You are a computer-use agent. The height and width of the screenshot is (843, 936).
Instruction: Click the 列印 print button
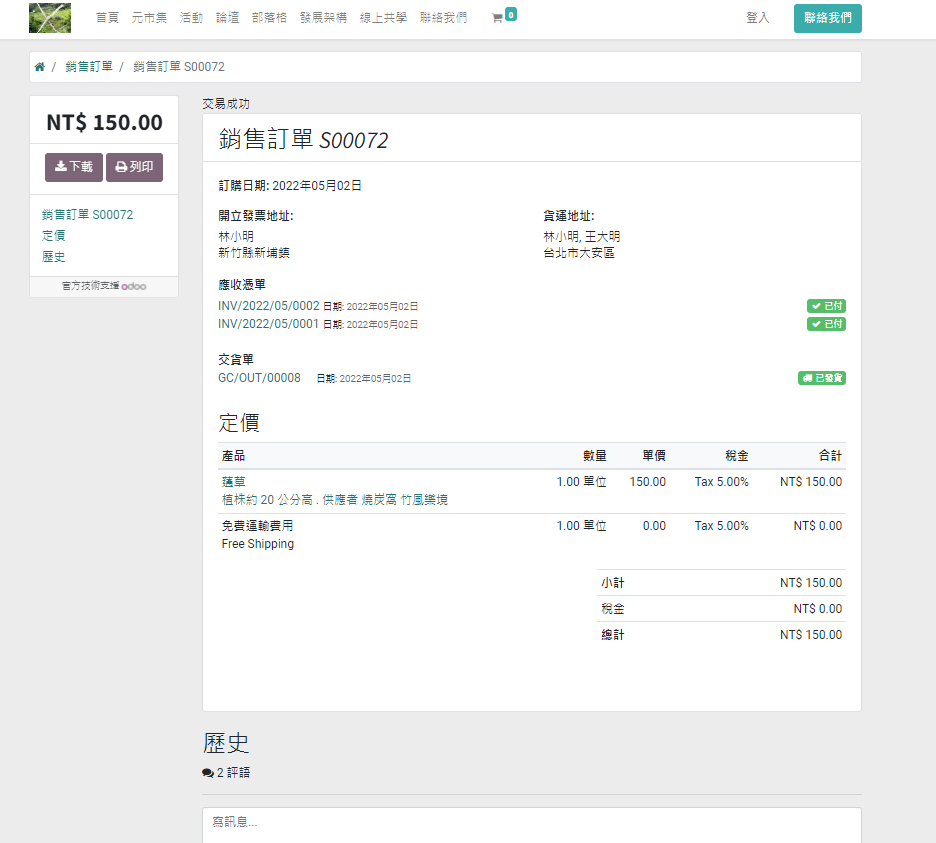(134, 167)
